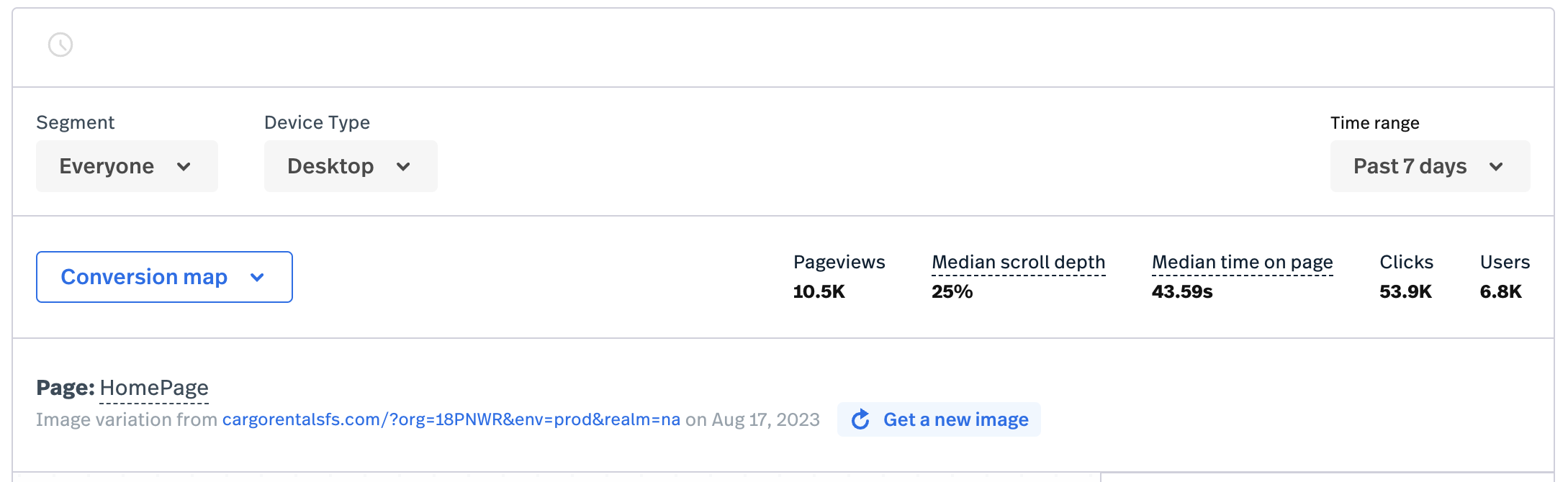Click the clock history icon at top left
This screenshot has width=1568, height=482.
click(60, 45)
